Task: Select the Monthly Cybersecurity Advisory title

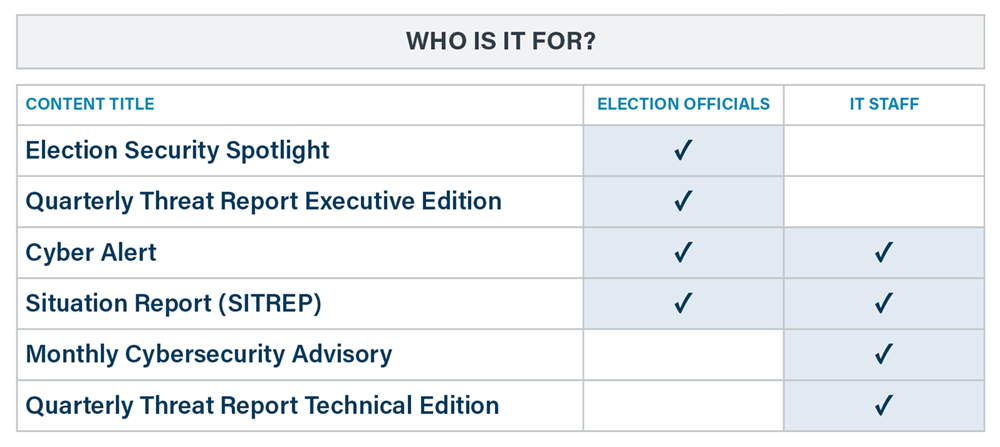Action: pyautogui.click(x=209, y=355)
